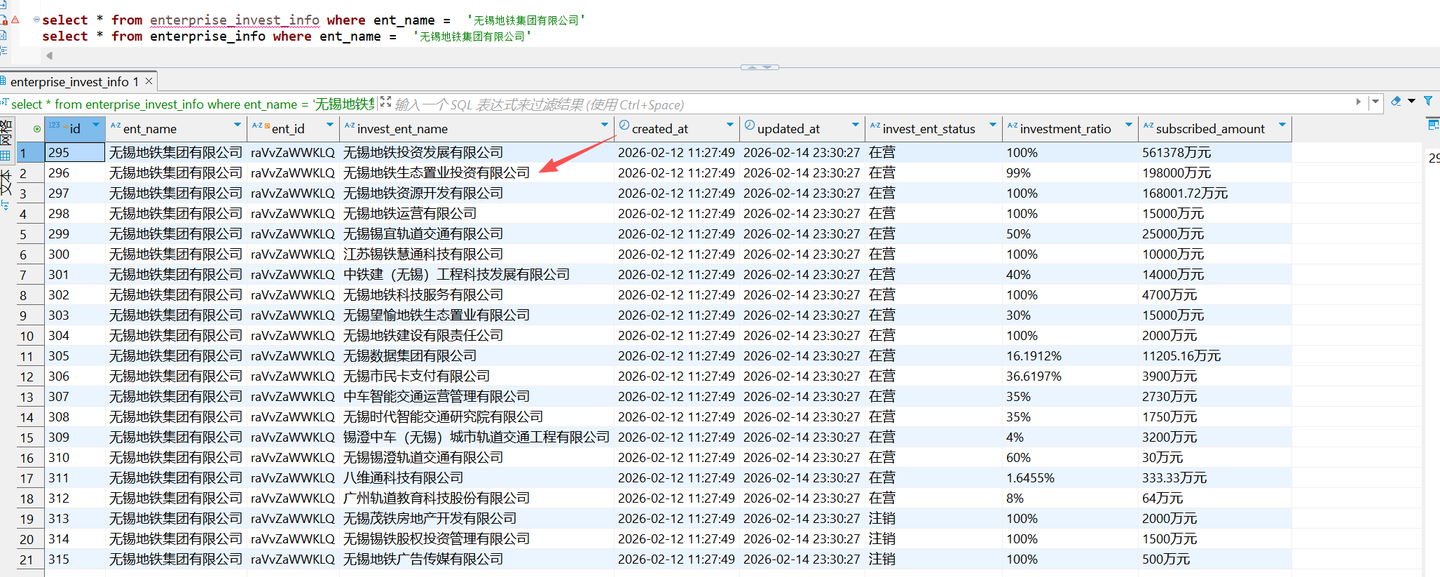
Task: Click ent_id cell in row 300
Action: (293, 254)
